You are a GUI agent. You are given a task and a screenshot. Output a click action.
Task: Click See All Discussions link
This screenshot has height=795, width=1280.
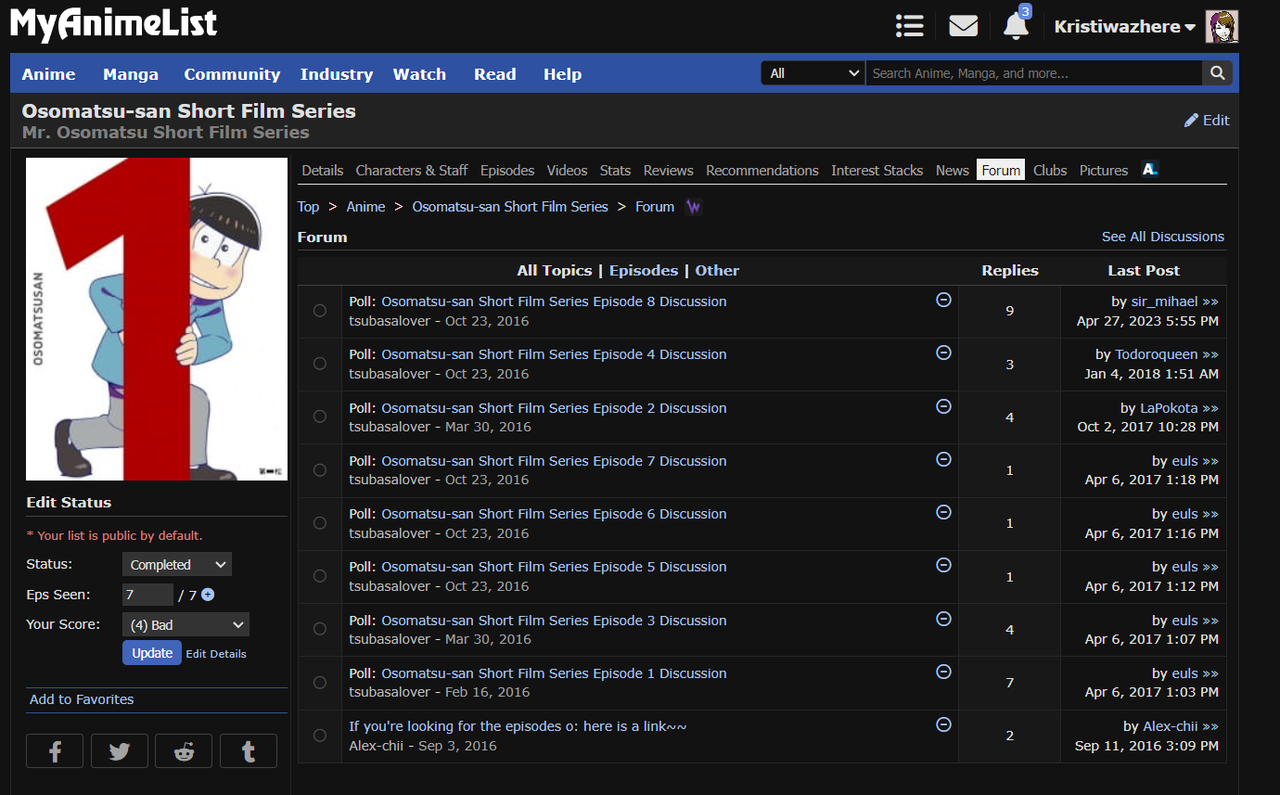coord(1163,237)
